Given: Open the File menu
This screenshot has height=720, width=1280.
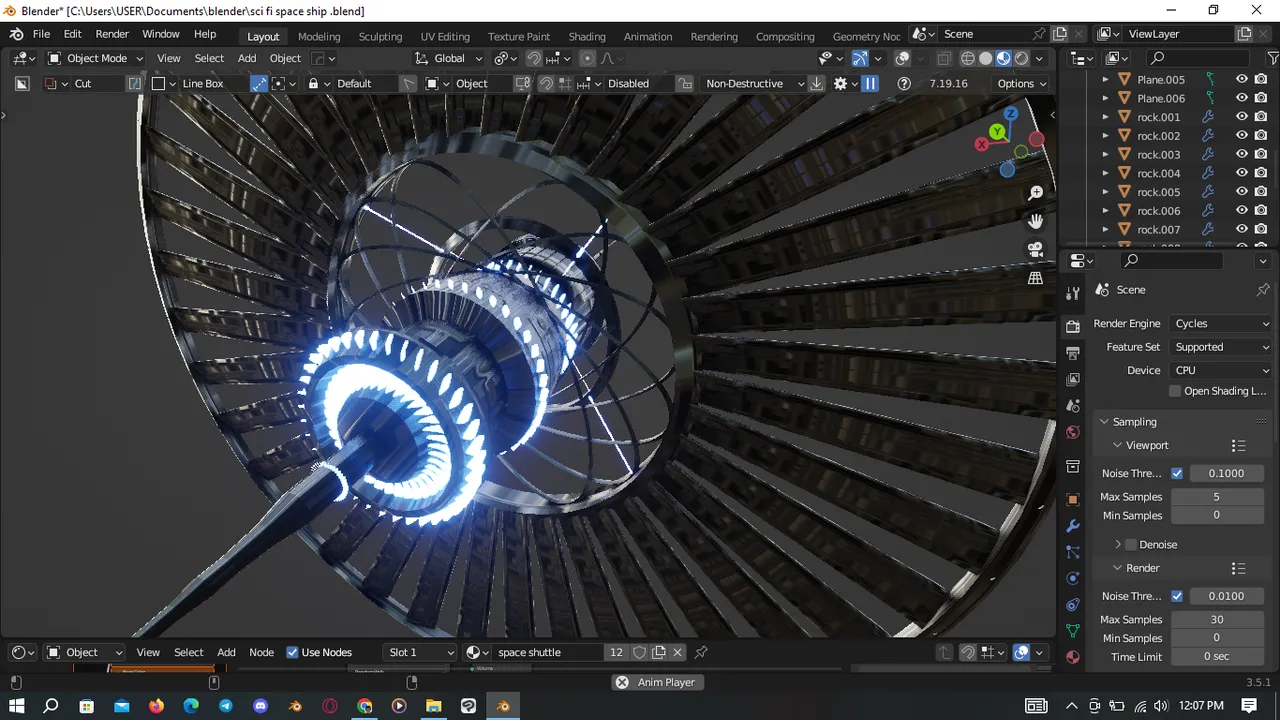Looking at the screenshot, I should tap(41, 34).
